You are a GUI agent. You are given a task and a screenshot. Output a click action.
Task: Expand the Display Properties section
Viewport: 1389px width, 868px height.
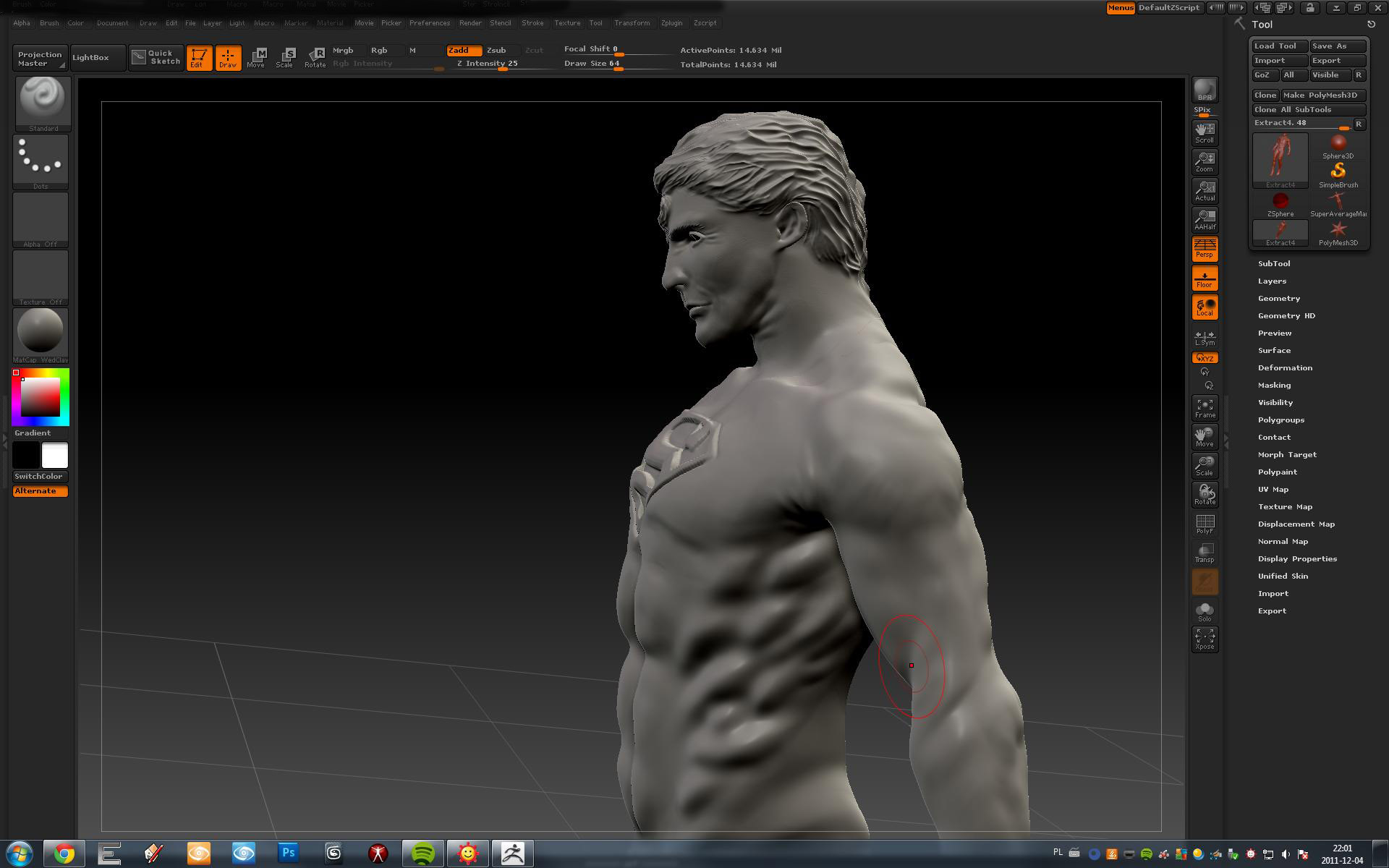click(1297, 559)
